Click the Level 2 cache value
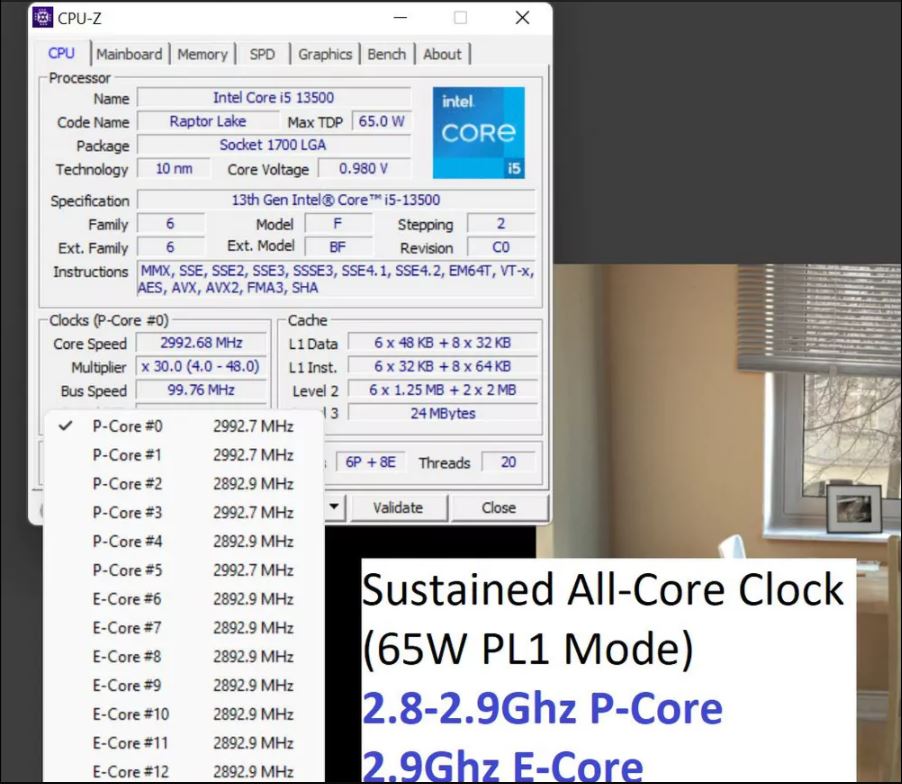Viewport: 902px width, 784px height. click(443, 390)
